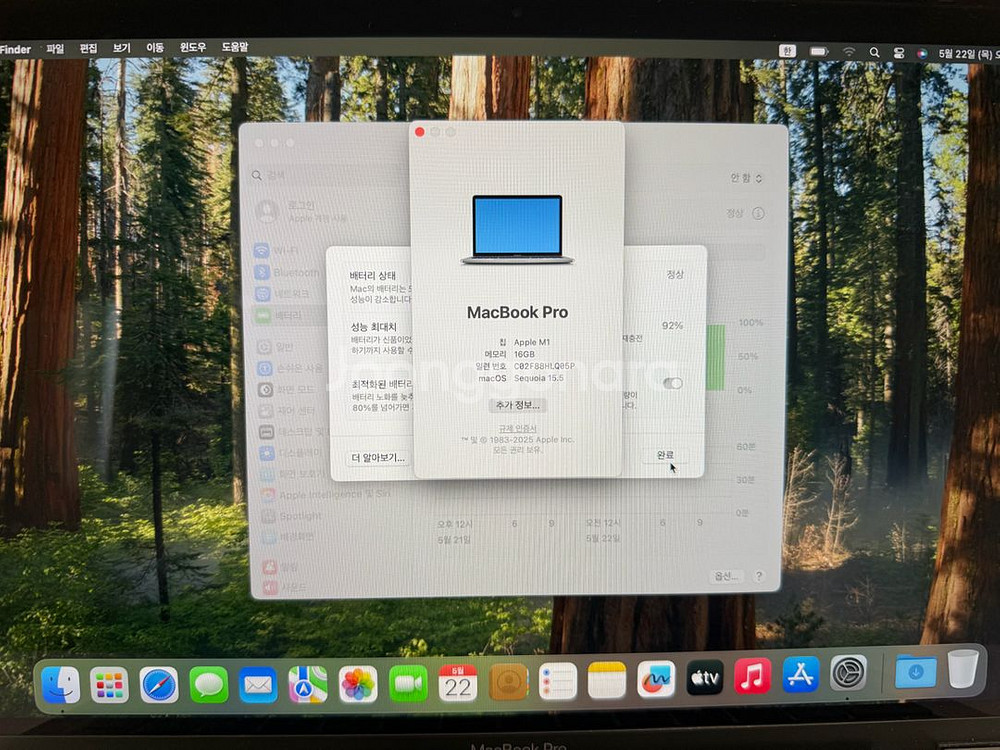Screen dimensions: 1000x750
Task: Open the 규제 인증서 link
Action: point(517,429)
